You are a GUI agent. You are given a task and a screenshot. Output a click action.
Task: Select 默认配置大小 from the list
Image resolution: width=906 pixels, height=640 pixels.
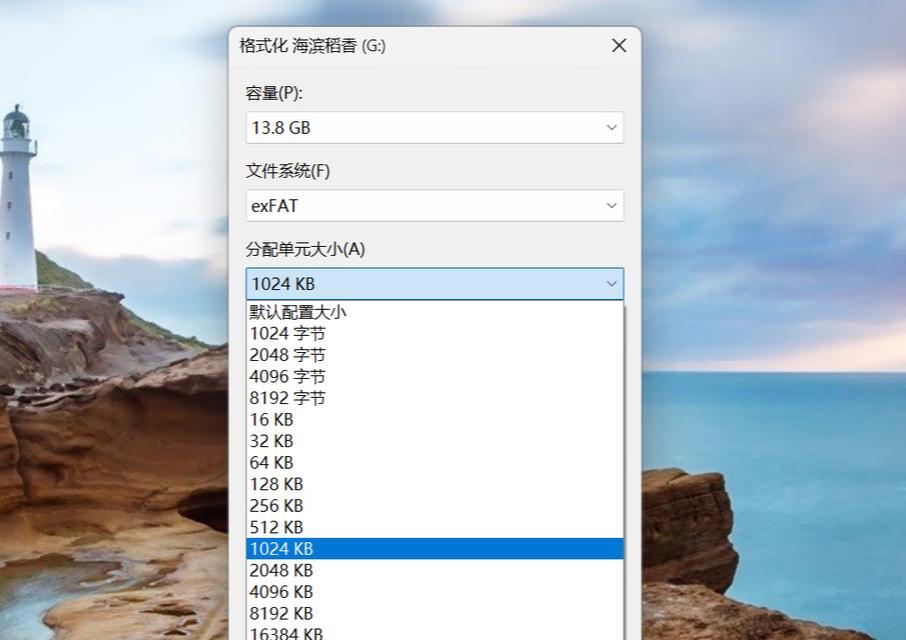coord(435,312)
